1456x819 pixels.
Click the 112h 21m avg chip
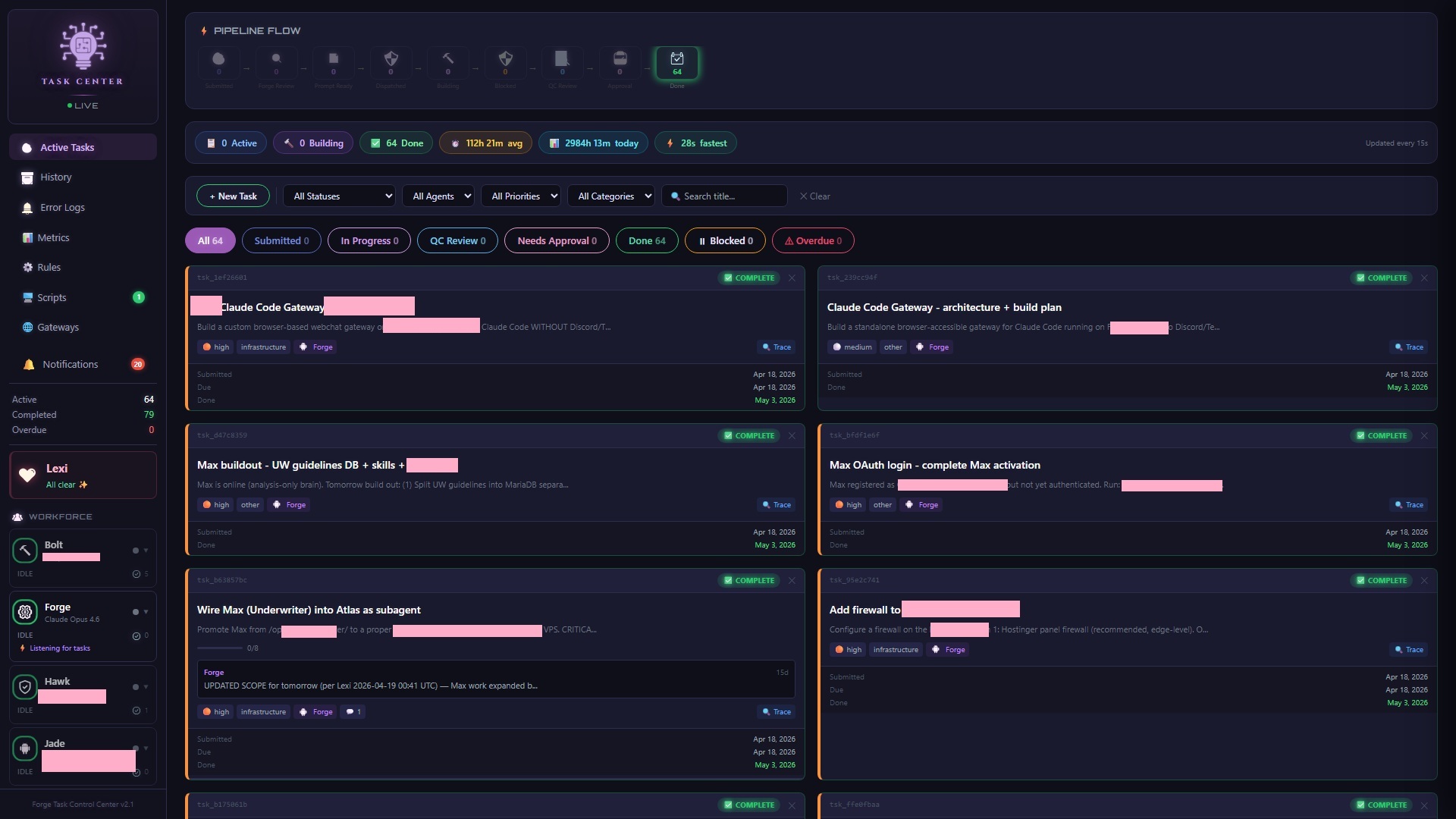pyautogui.click(x=485, y=143)
